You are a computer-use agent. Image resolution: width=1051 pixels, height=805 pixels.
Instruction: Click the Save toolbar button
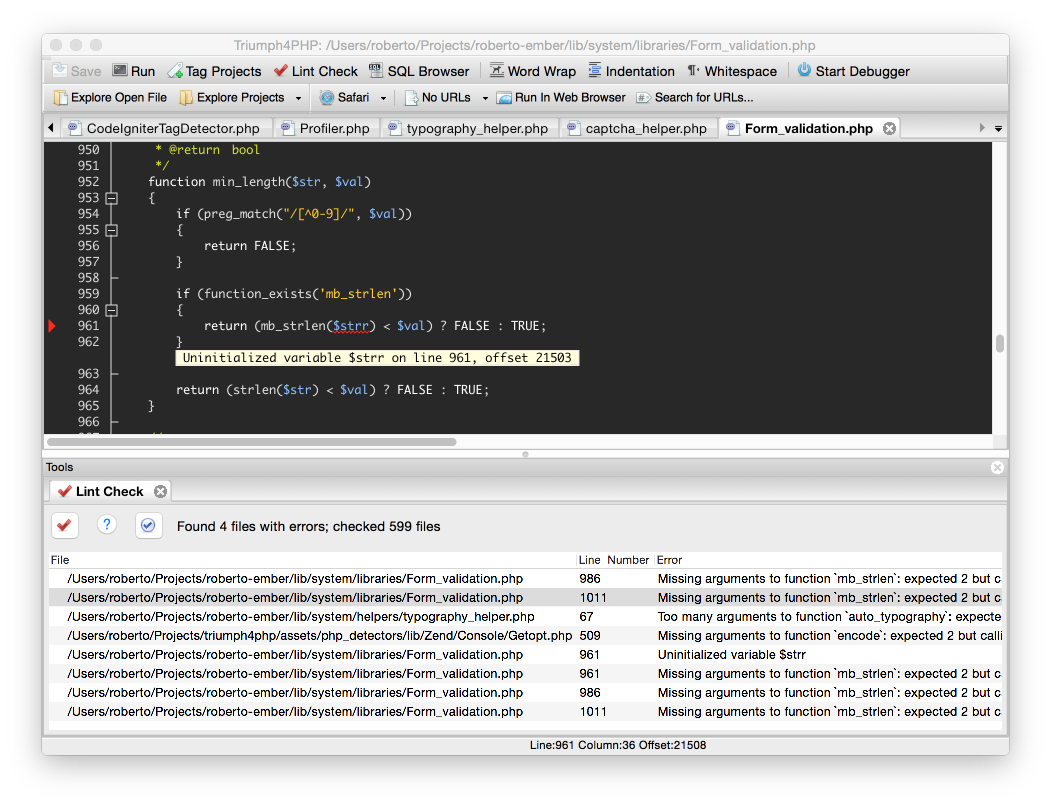point(76,71)
